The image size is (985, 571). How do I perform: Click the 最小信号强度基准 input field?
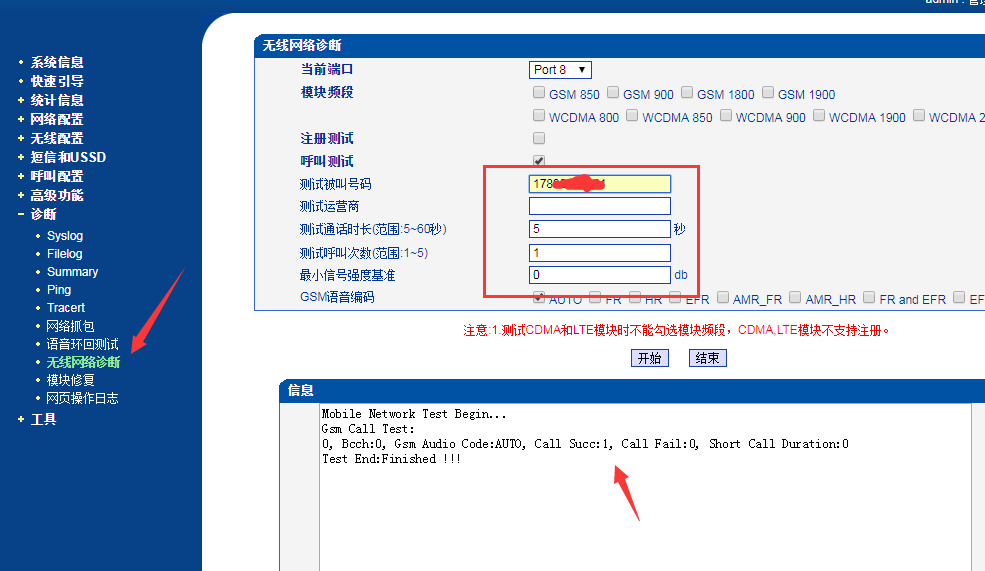tap(599, 275)
